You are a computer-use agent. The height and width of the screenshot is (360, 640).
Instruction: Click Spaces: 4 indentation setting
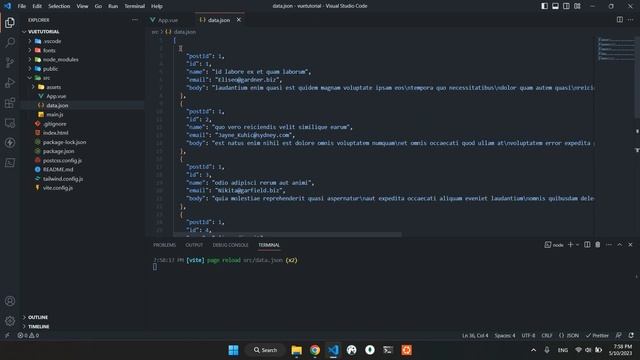(x=504, y=335)
